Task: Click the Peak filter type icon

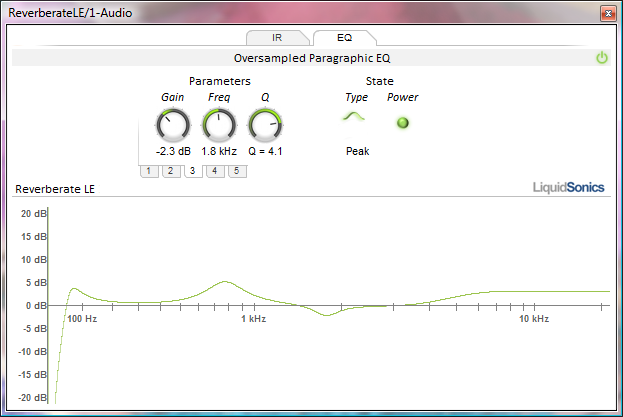Action: (354, 117)
